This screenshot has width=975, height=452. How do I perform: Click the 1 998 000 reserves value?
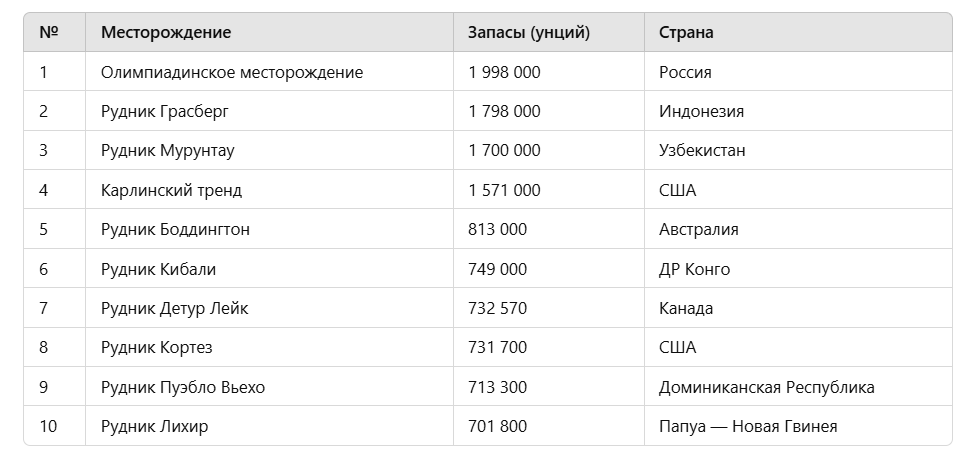point(504,72)
